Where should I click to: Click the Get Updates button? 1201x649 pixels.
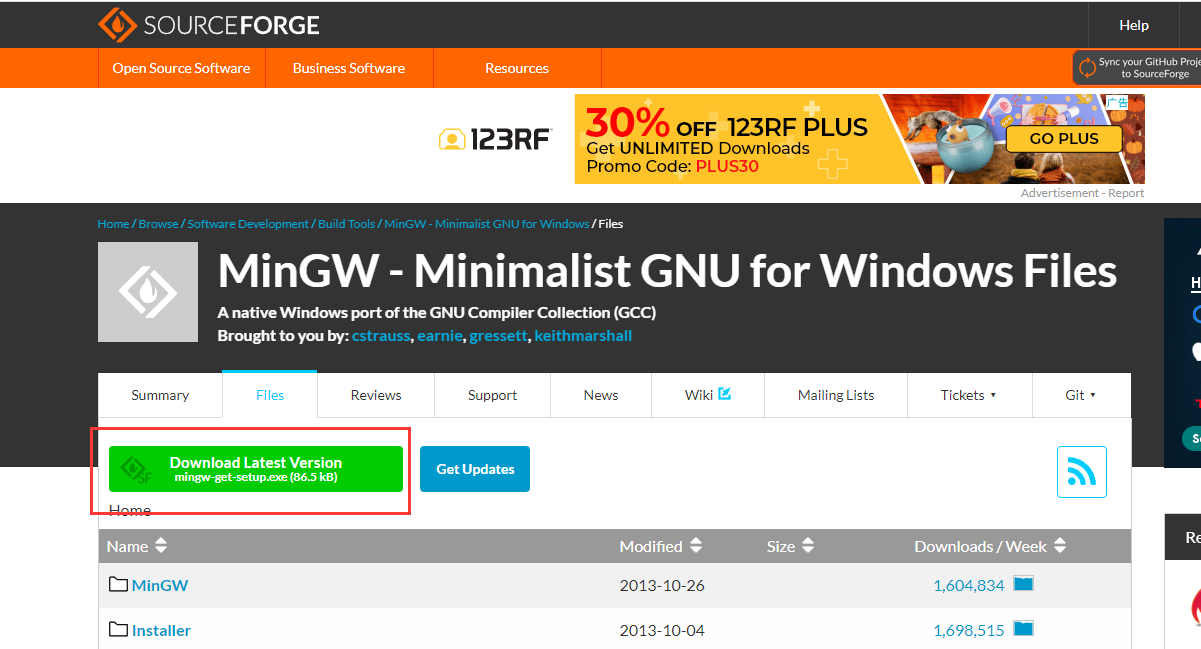pos(475,469)
